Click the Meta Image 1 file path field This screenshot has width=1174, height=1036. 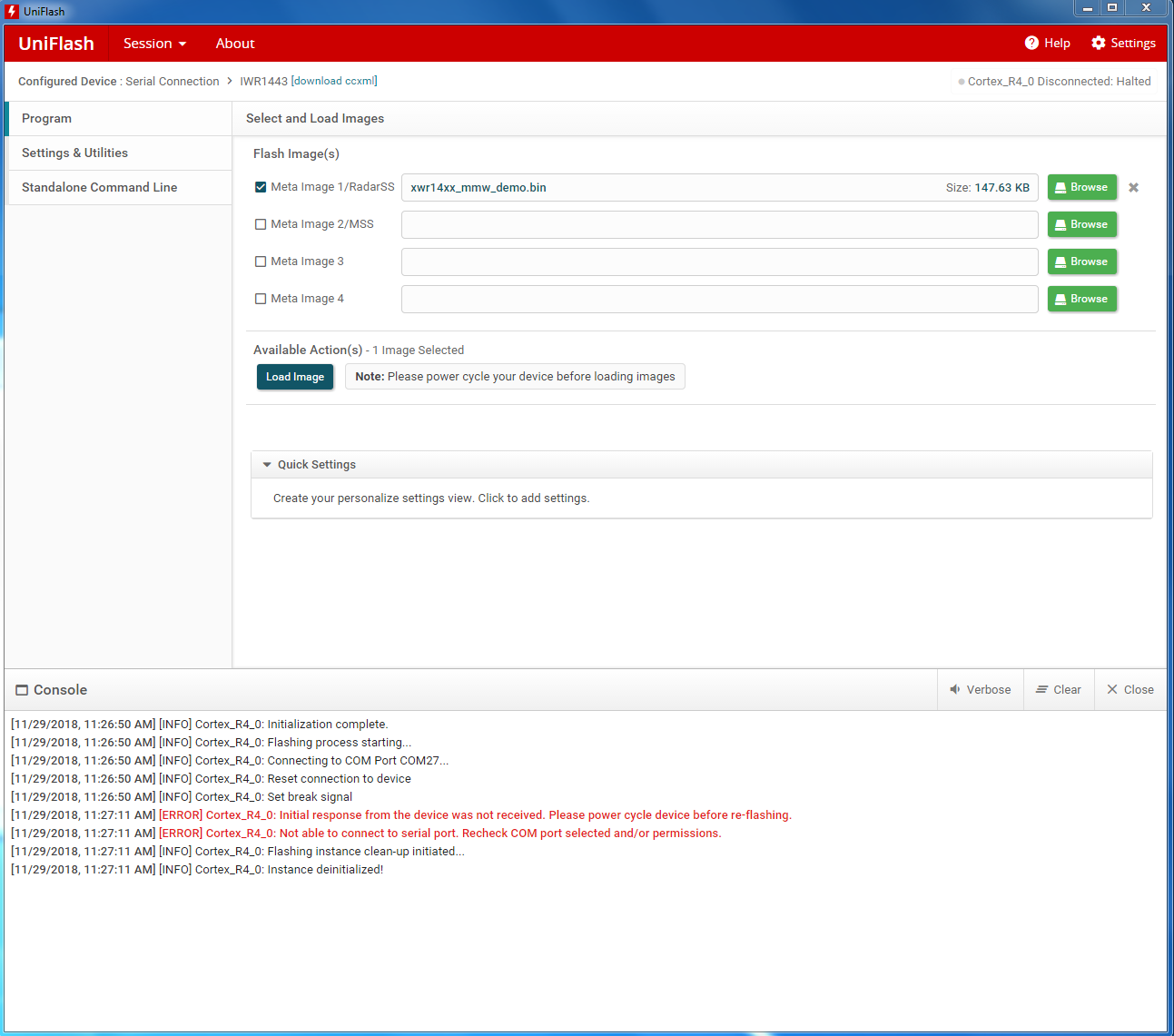(720, 188)
